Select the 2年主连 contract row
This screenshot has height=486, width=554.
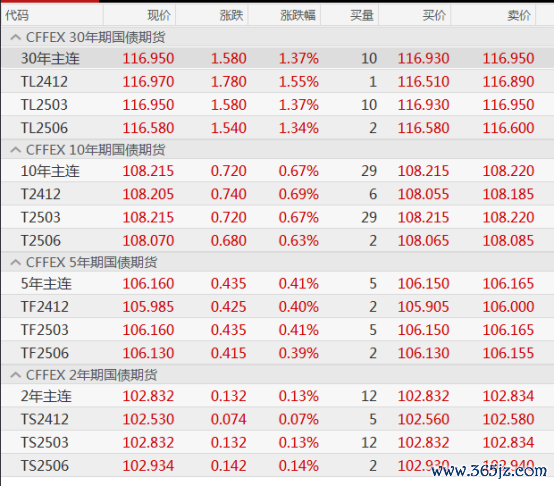click(278, 396)
